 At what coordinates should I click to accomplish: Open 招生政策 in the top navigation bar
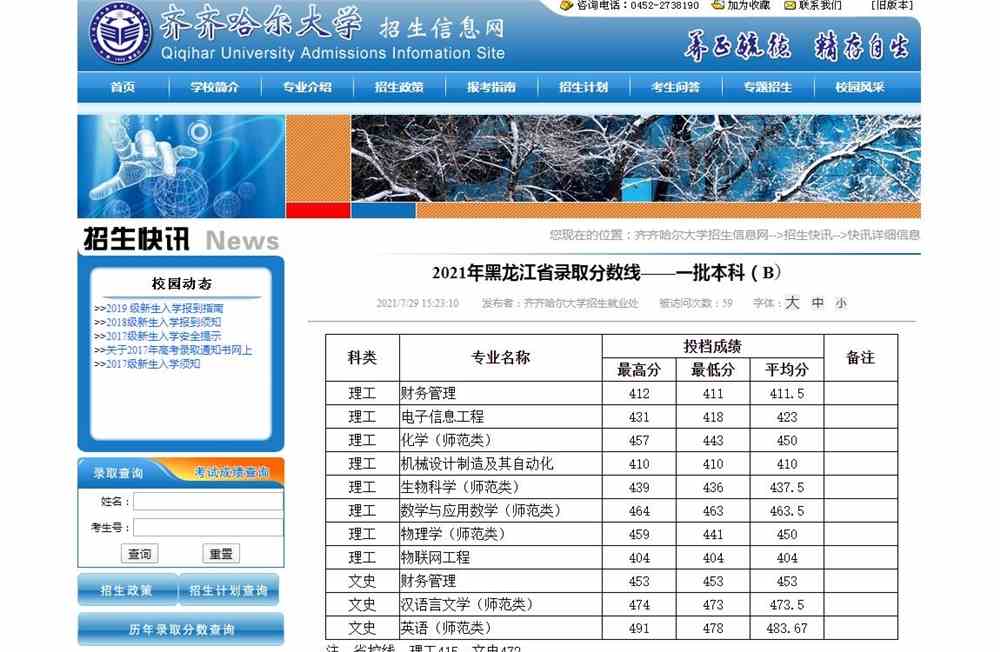(x=399, y=87)
